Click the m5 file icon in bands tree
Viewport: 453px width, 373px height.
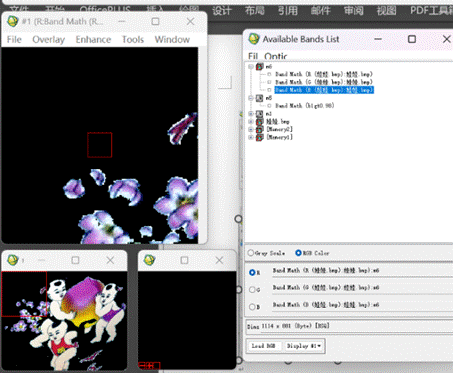tap(260, 98)
